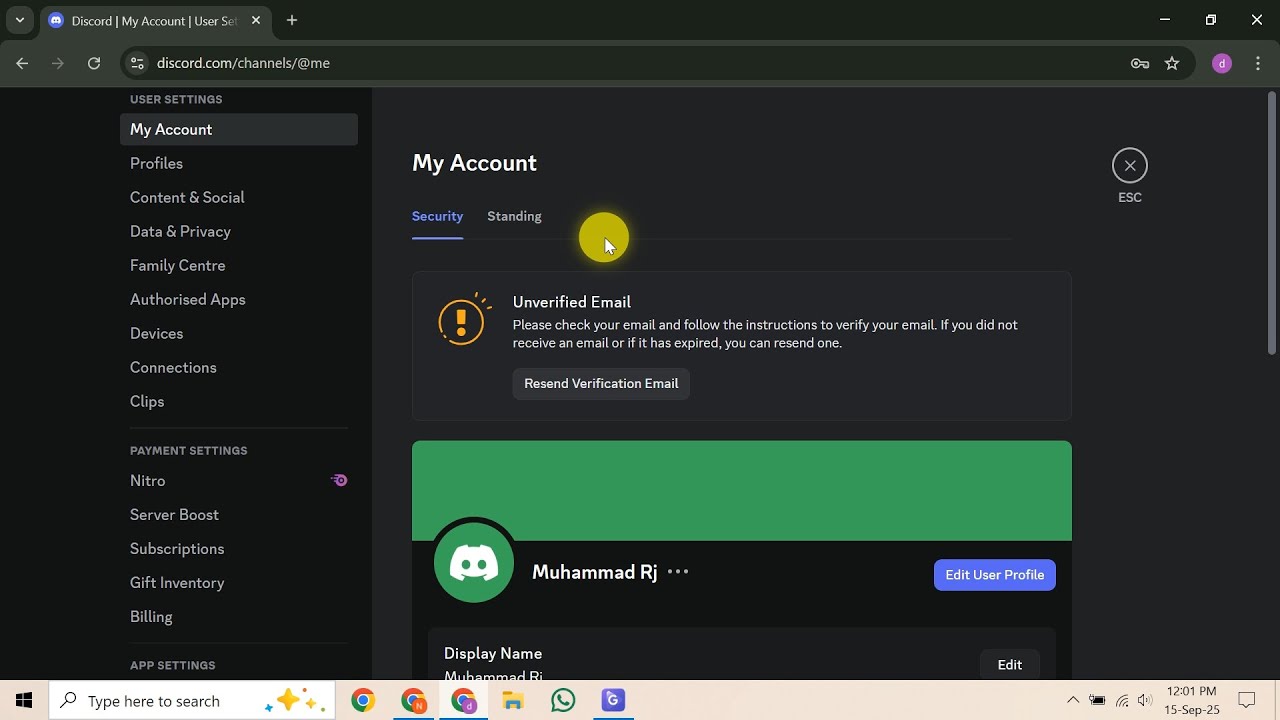This screenshot has width=1280, height=720.
Task: Open Profiles settings
Action: pyautogui.click(x=239, y=164)
